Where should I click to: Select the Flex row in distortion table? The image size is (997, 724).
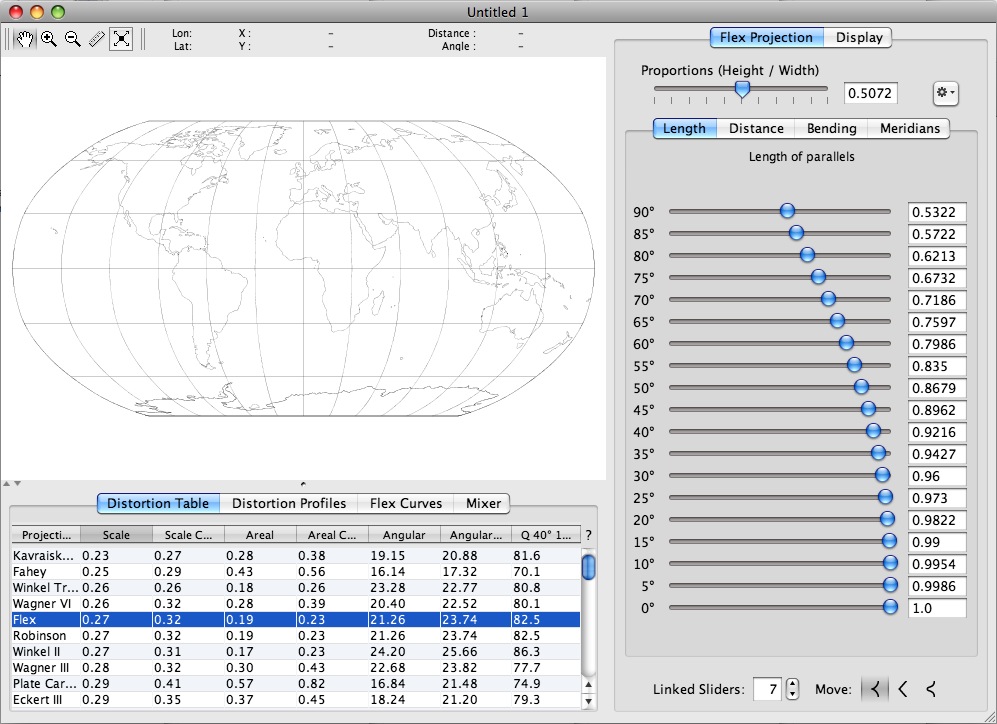296,620
